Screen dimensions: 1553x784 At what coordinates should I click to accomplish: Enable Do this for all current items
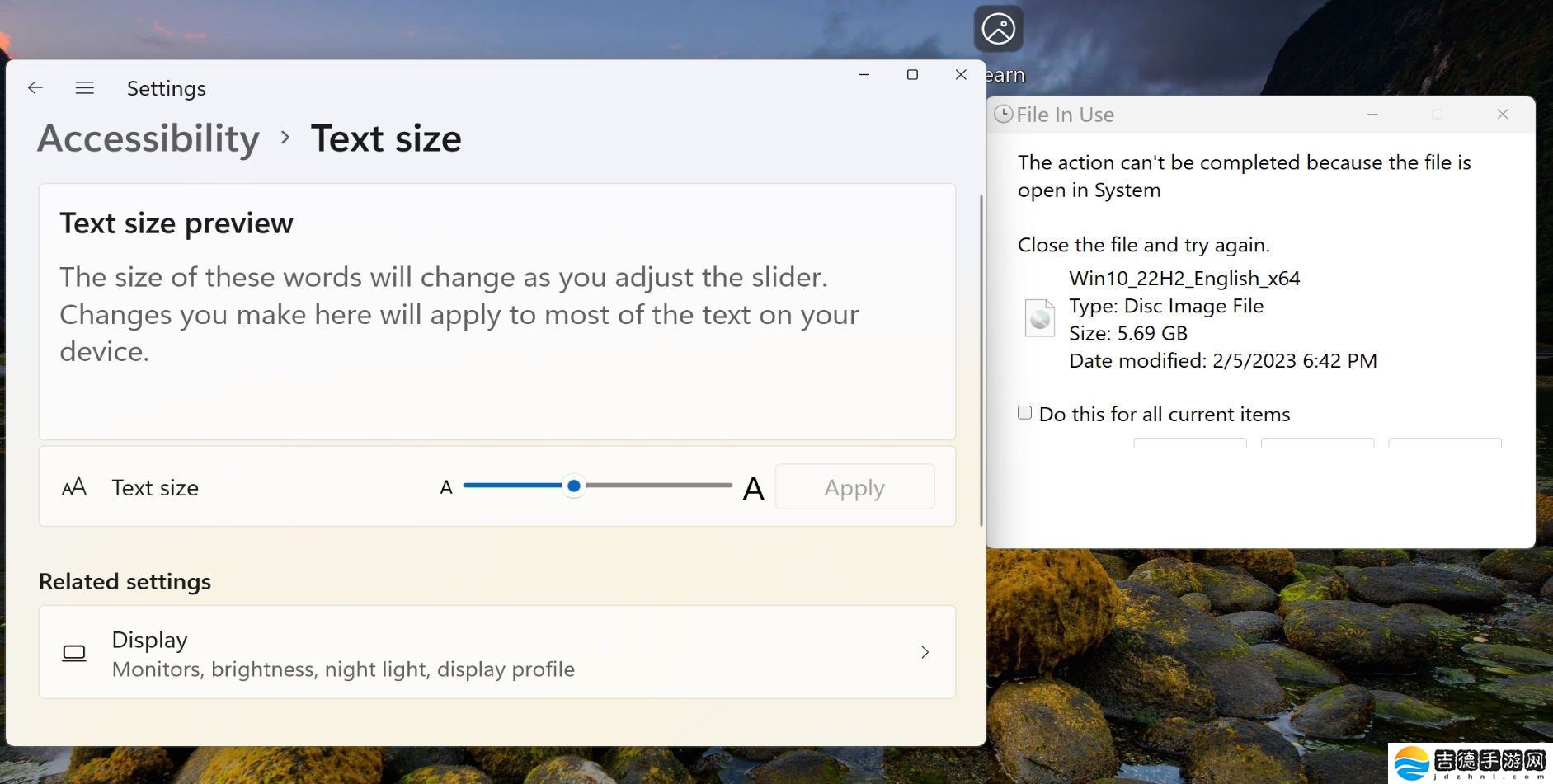(x=1024, y=413)
